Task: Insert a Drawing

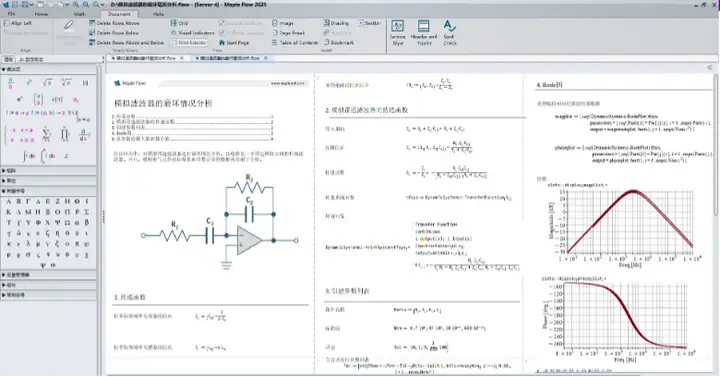Action: coord(336,23)
